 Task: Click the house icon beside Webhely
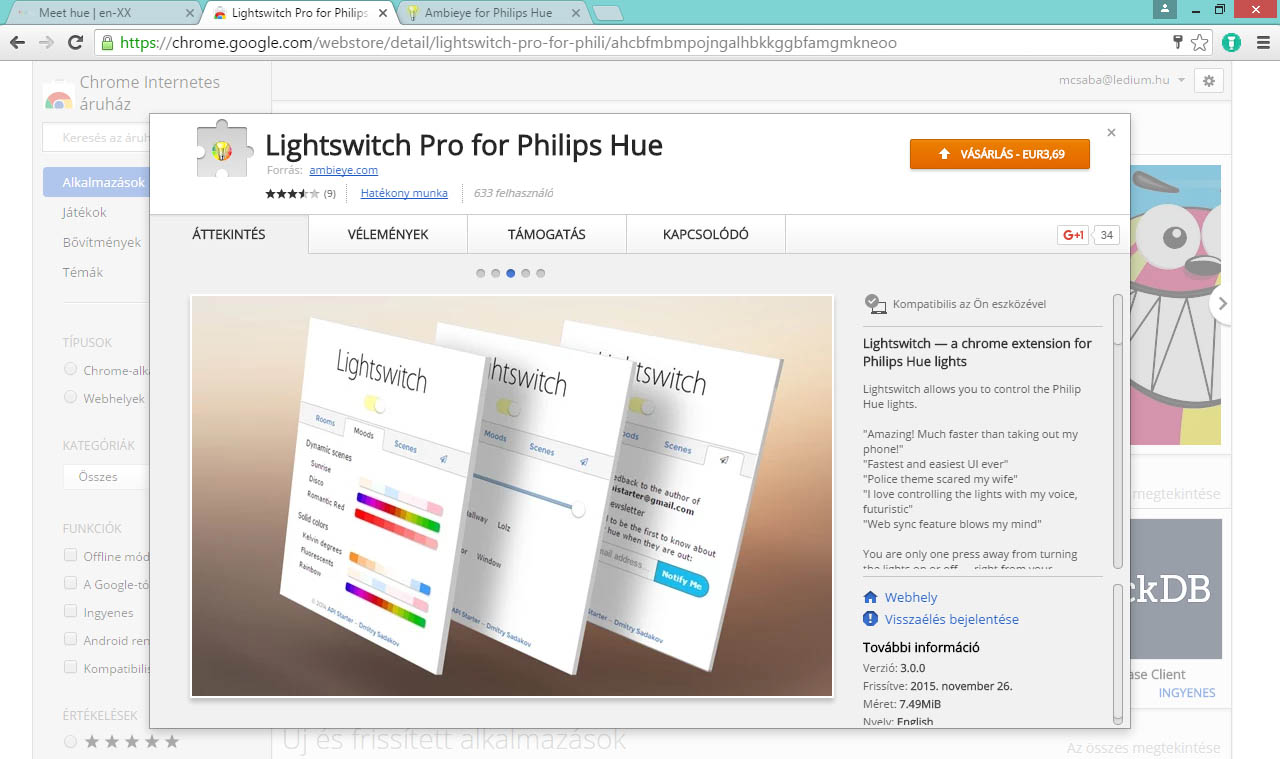pos(870,597)
